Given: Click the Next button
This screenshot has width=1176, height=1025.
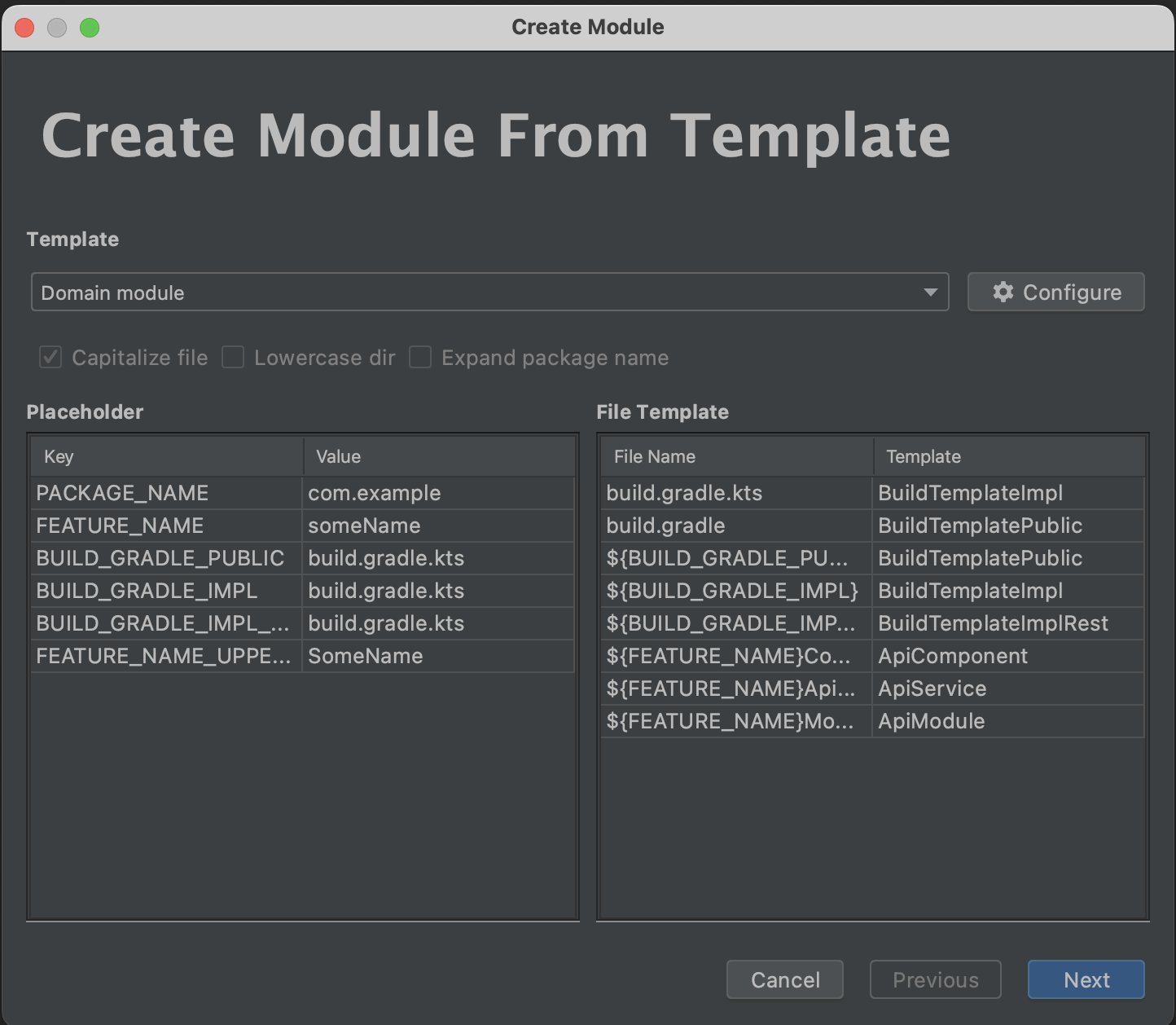Looking at the screenshot, I should tap(1086, 979).
